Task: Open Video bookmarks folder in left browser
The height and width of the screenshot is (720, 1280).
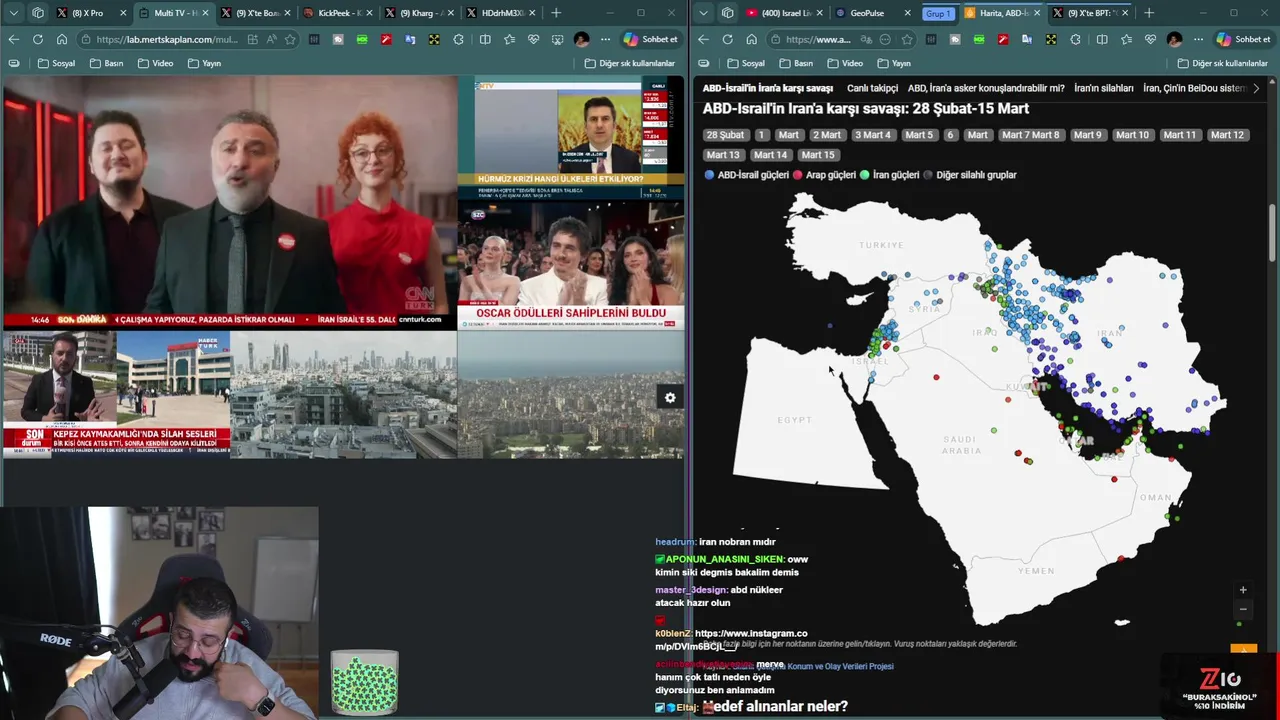Action: coord(155,63)
